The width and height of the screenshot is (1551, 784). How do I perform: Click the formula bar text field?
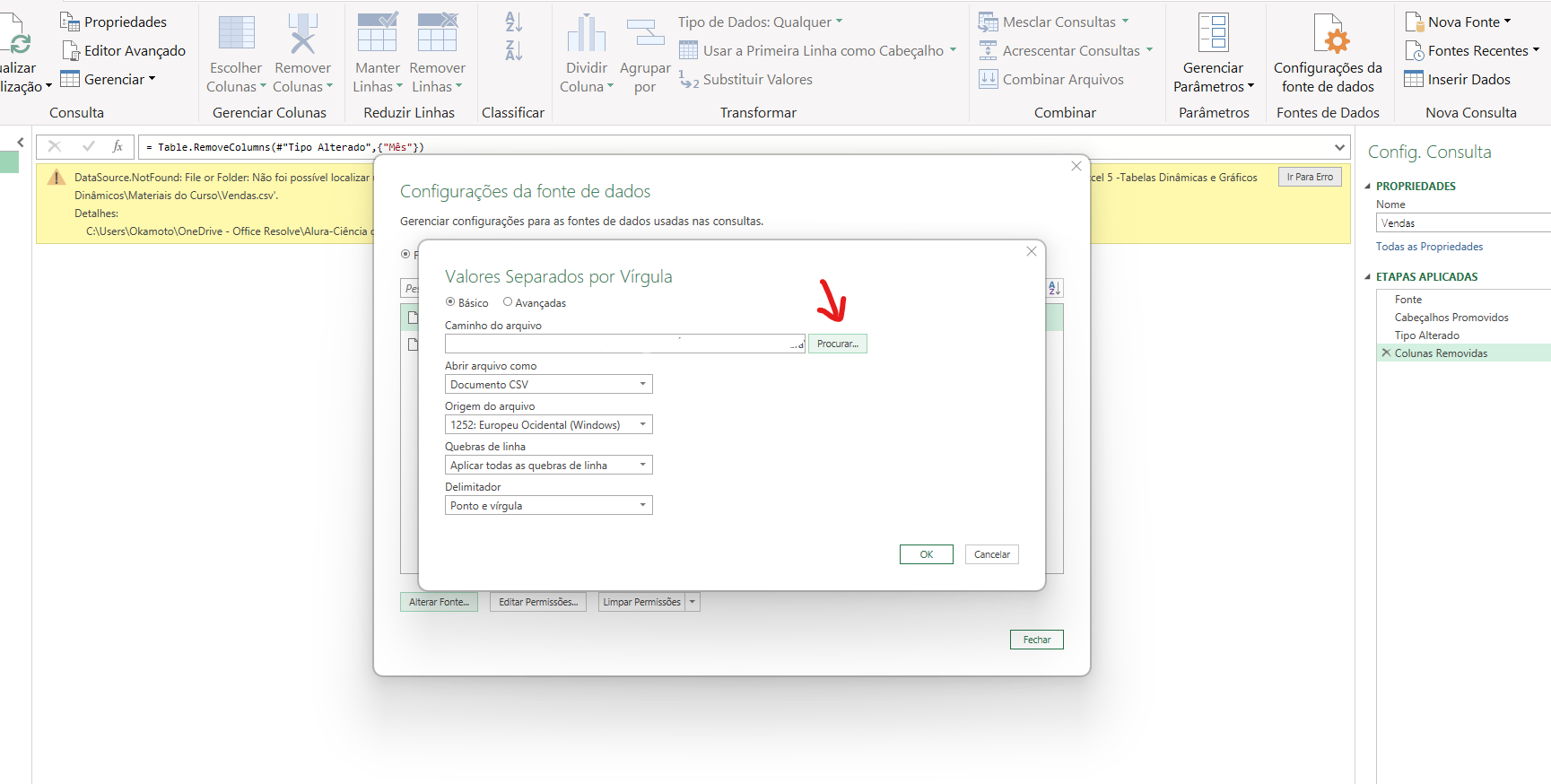click(x=736, y=147)
